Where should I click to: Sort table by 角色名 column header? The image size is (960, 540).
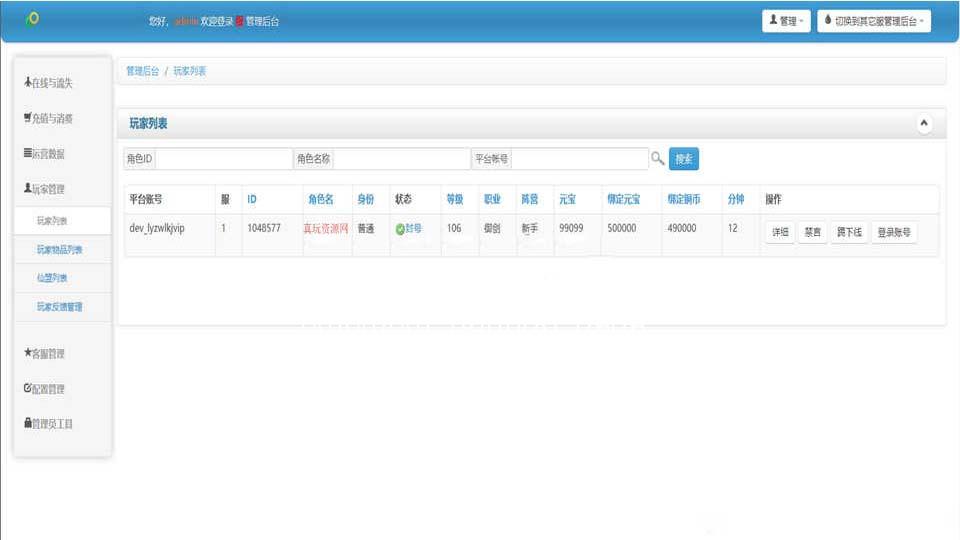tap(321, 199)
